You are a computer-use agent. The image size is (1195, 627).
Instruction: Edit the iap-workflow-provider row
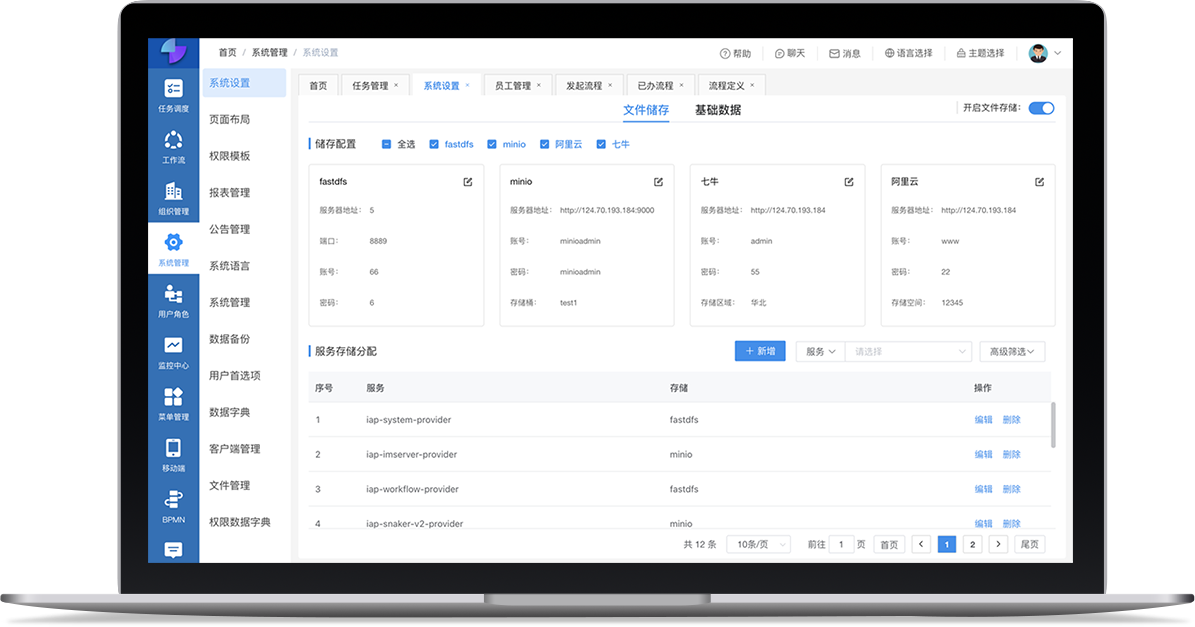[x=983, y=489]
